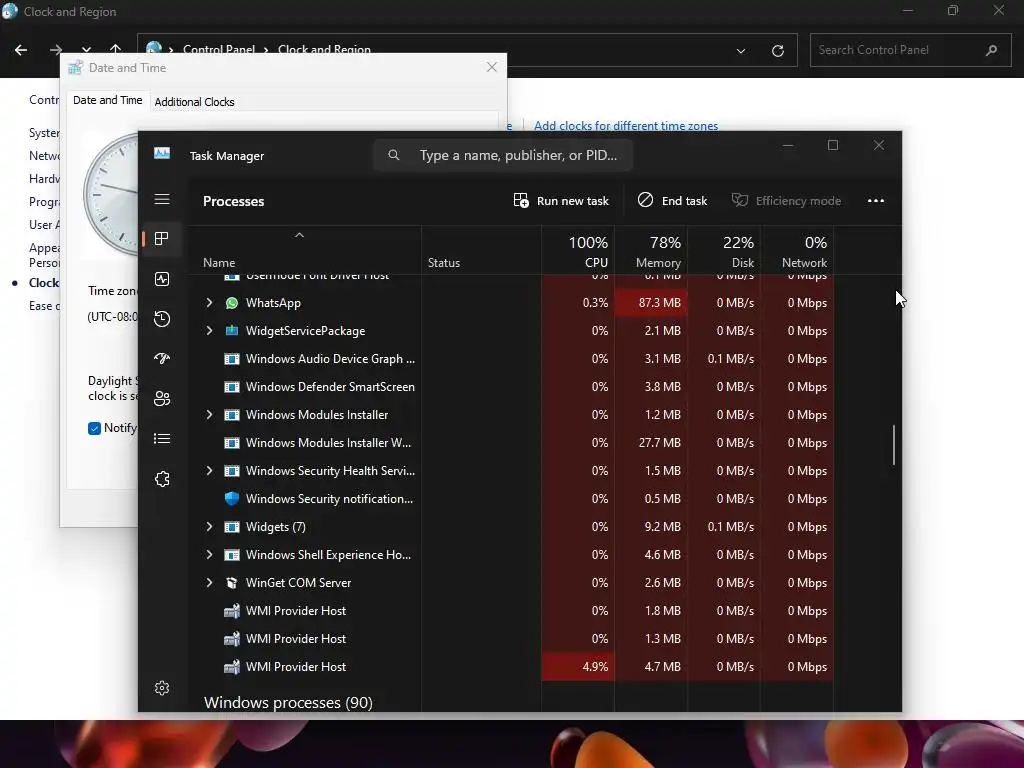
Task: Go back in Control Panel window
Action: click(21, 50)
